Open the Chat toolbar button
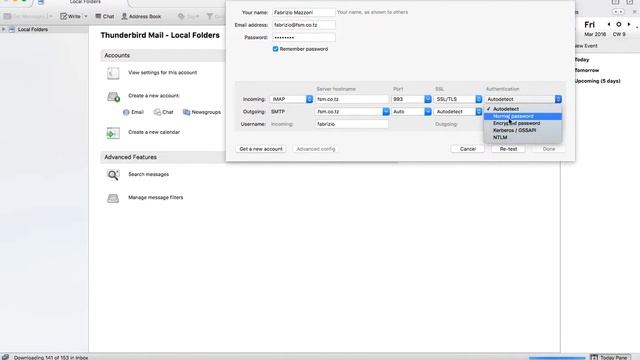 point(104,16)
